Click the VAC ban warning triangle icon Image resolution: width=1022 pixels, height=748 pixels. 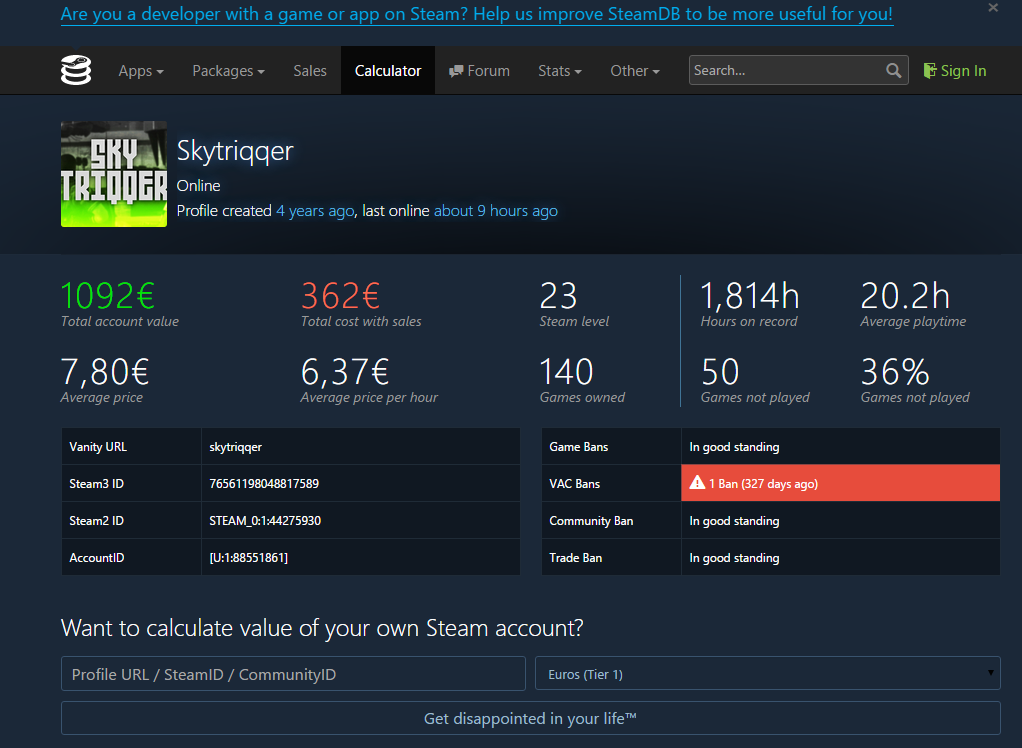(697, 483)
